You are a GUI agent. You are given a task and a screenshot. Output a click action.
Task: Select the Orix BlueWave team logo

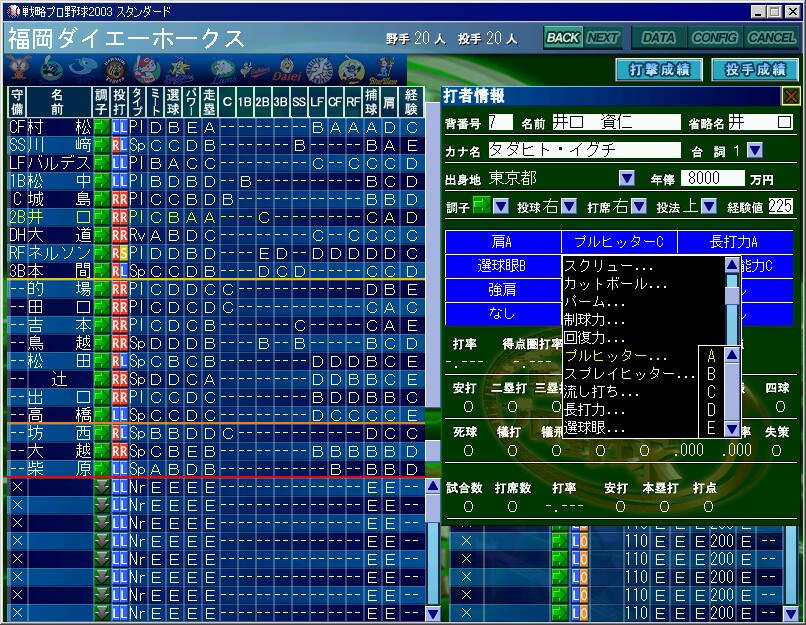click(x=386, y=70)
